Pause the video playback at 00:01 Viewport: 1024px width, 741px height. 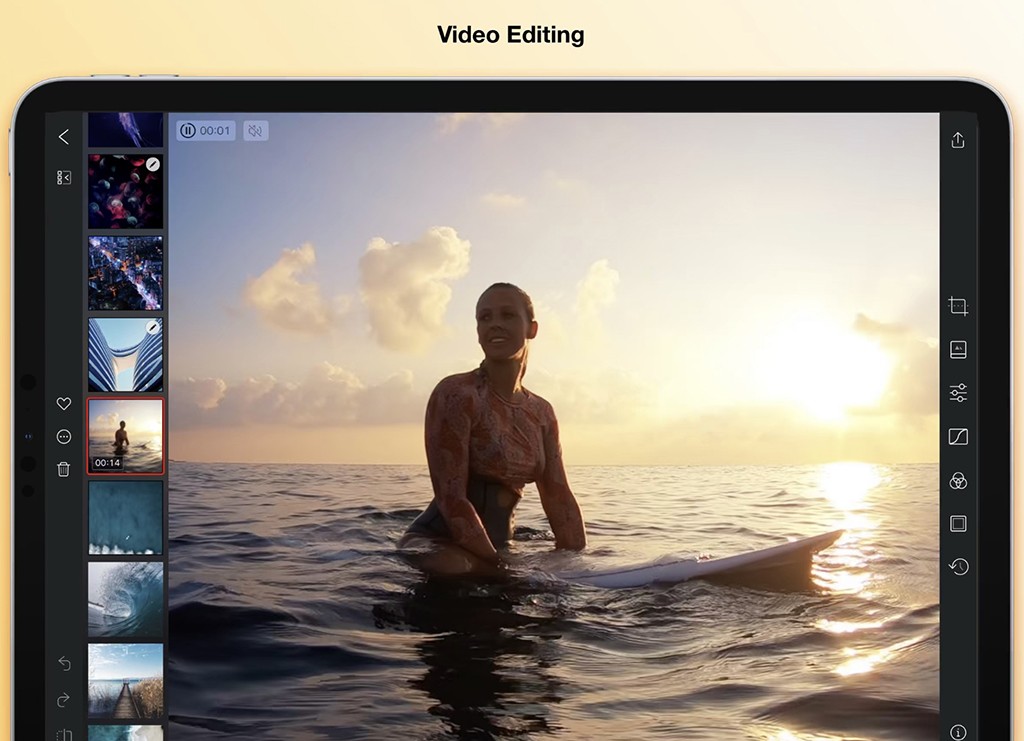click(x=205, y=131)
